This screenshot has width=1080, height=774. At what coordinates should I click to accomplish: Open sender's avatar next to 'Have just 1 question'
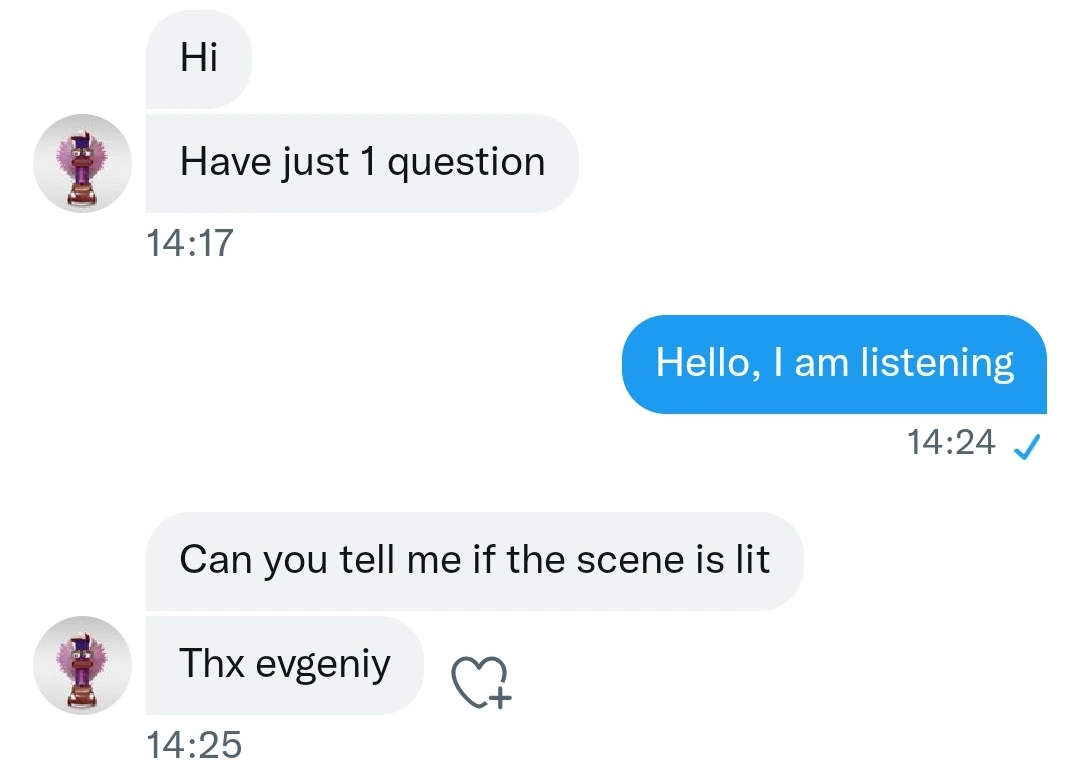tap(83, 163)
